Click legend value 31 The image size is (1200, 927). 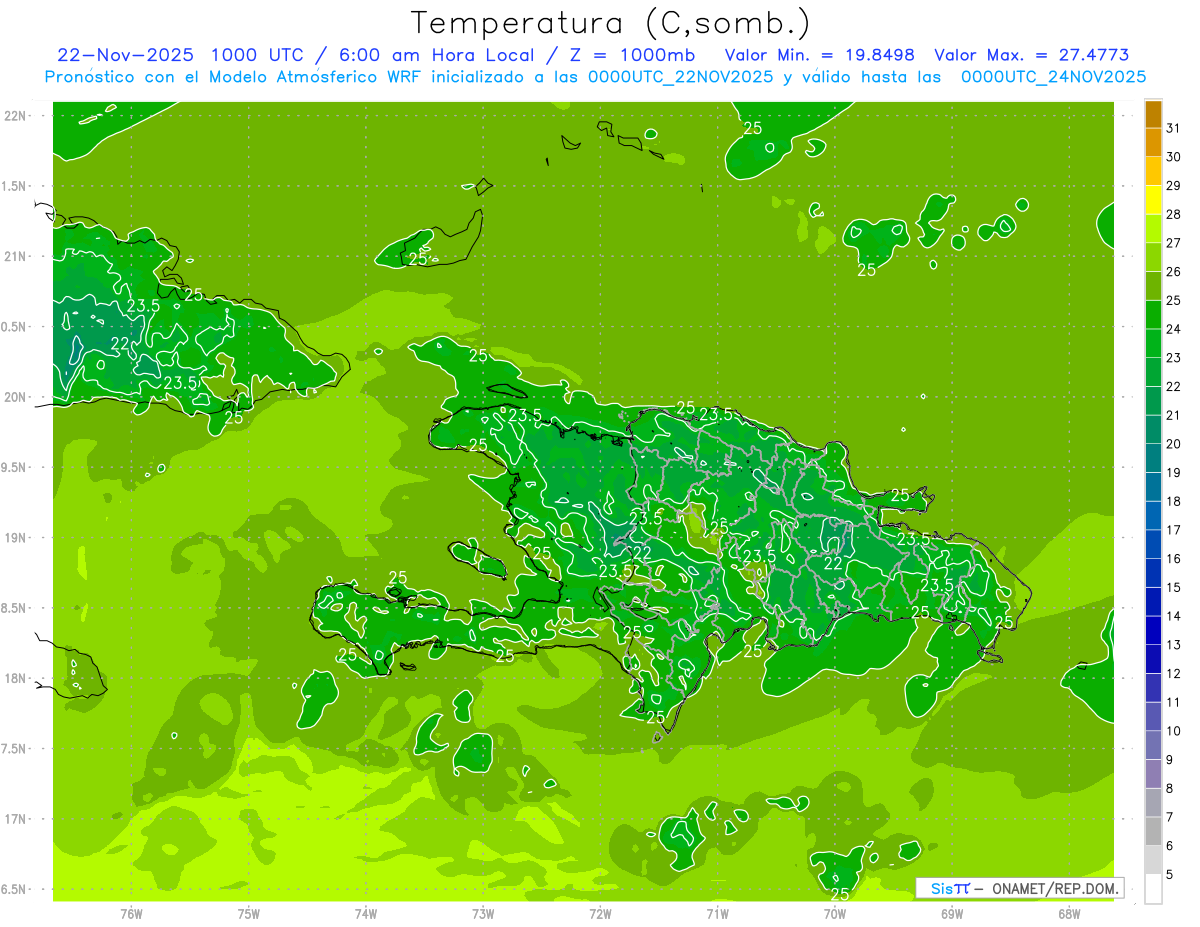coord(1173,128)
